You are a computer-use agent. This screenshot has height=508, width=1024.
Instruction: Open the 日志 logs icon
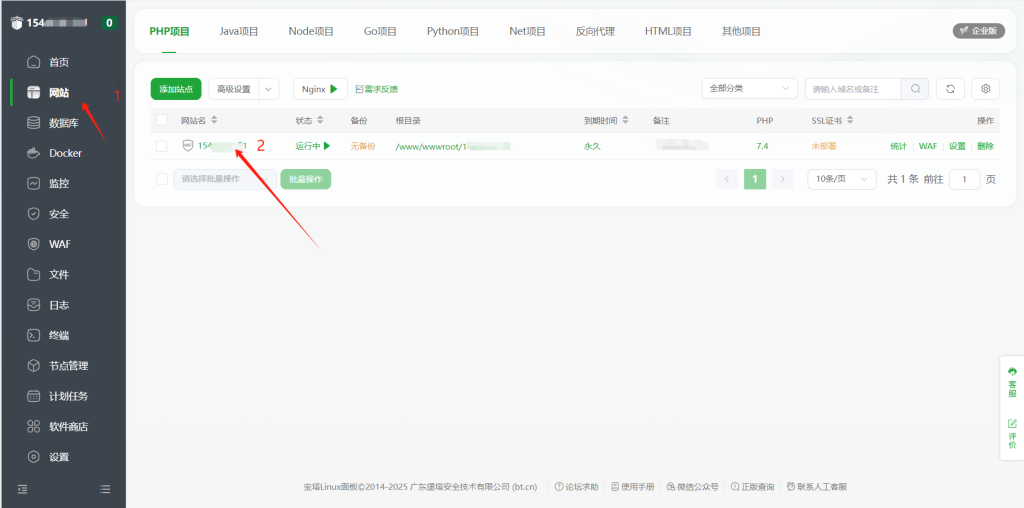pos(33,305)
